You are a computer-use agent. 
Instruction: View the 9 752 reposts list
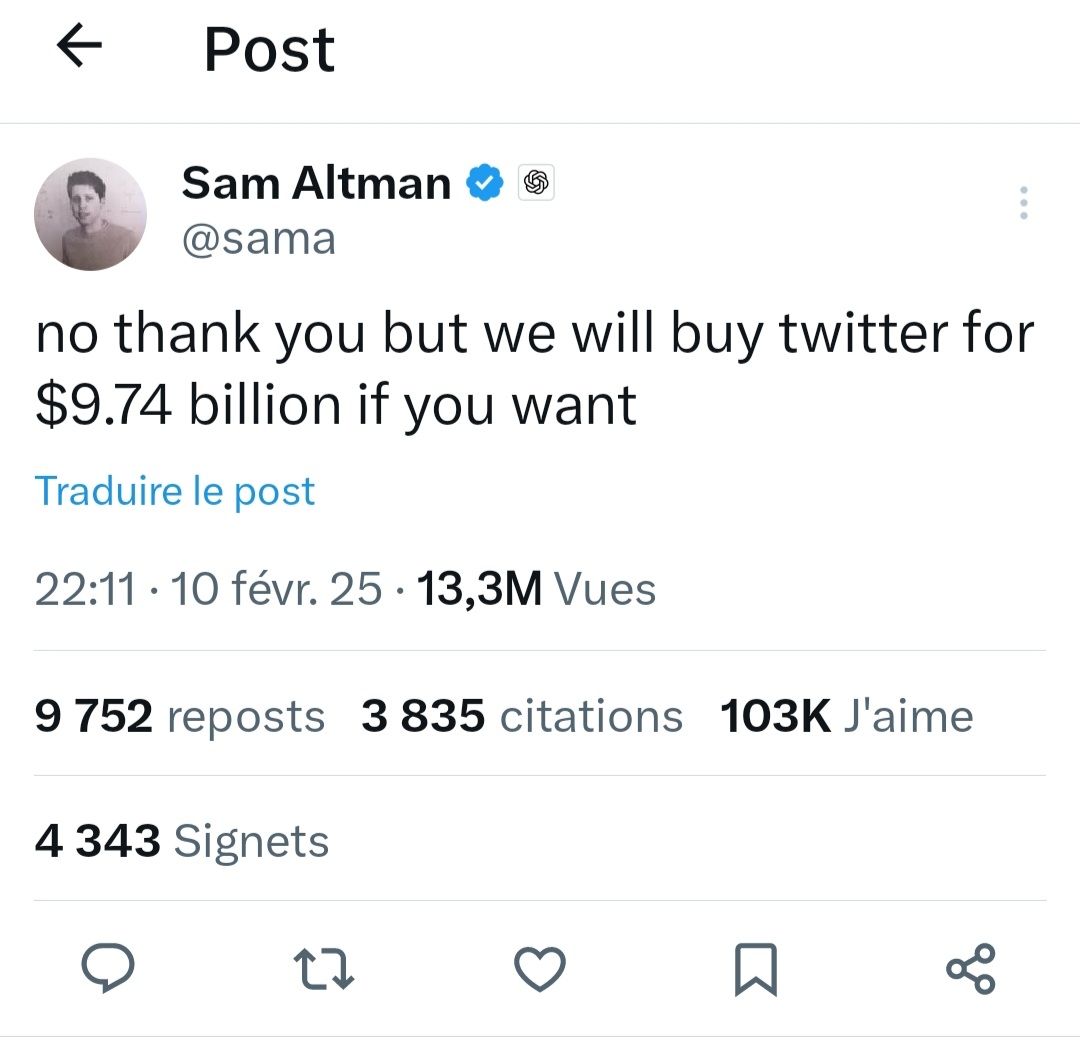(180, 716)
